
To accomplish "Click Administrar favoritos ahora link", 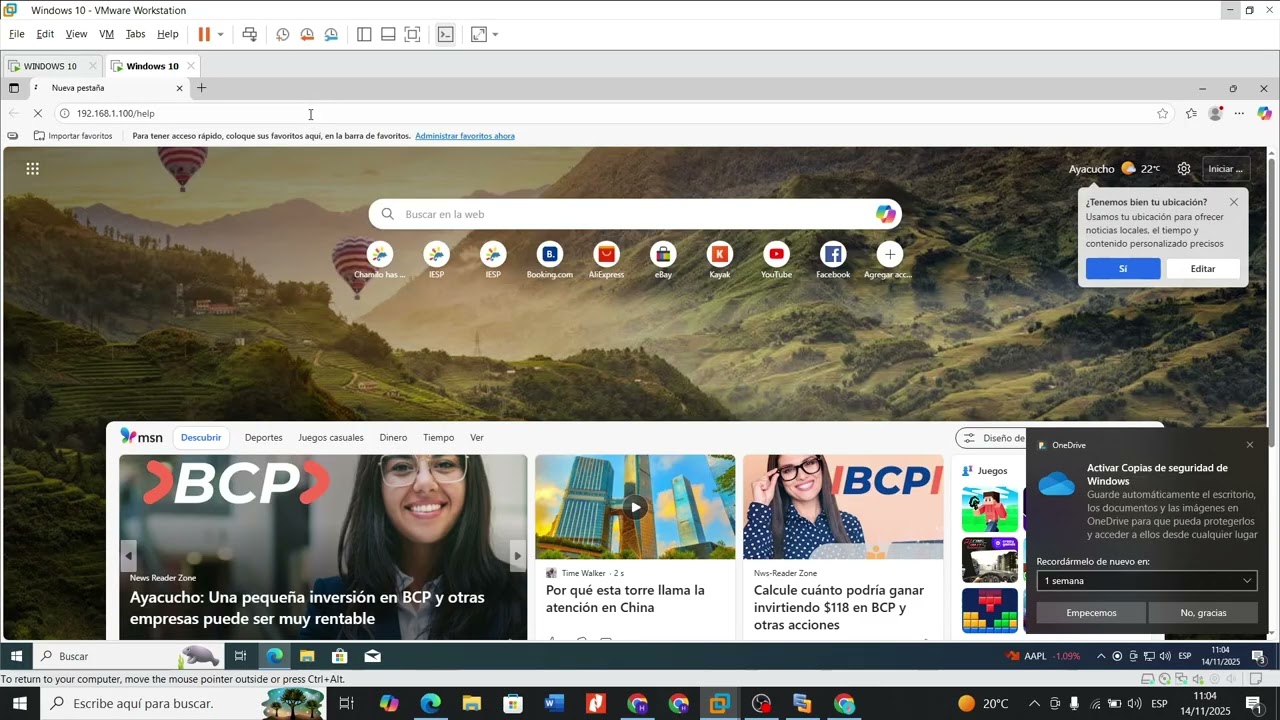I will [465, 136].
